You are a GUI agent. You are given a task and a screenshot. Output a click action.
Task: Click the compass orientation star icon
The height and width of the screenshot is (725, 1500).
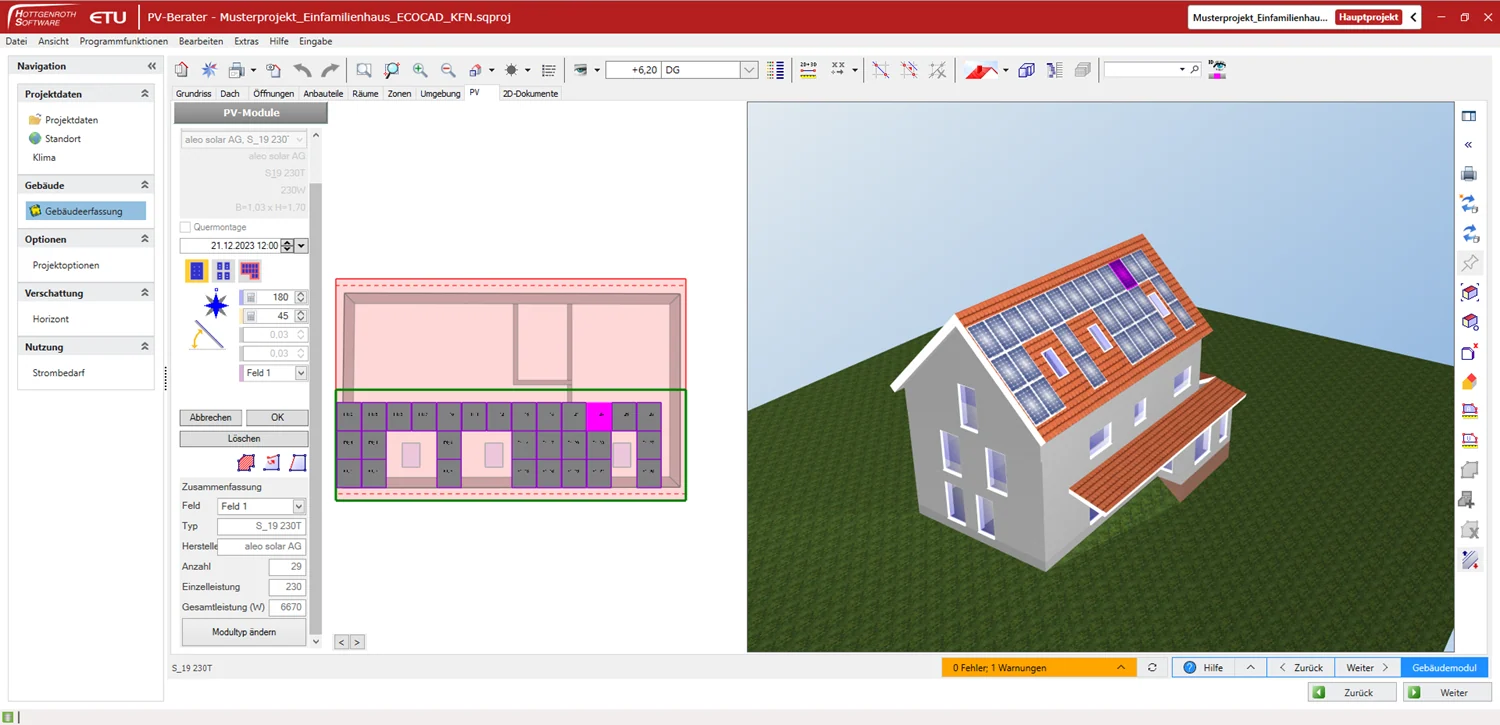click(215, 304)
